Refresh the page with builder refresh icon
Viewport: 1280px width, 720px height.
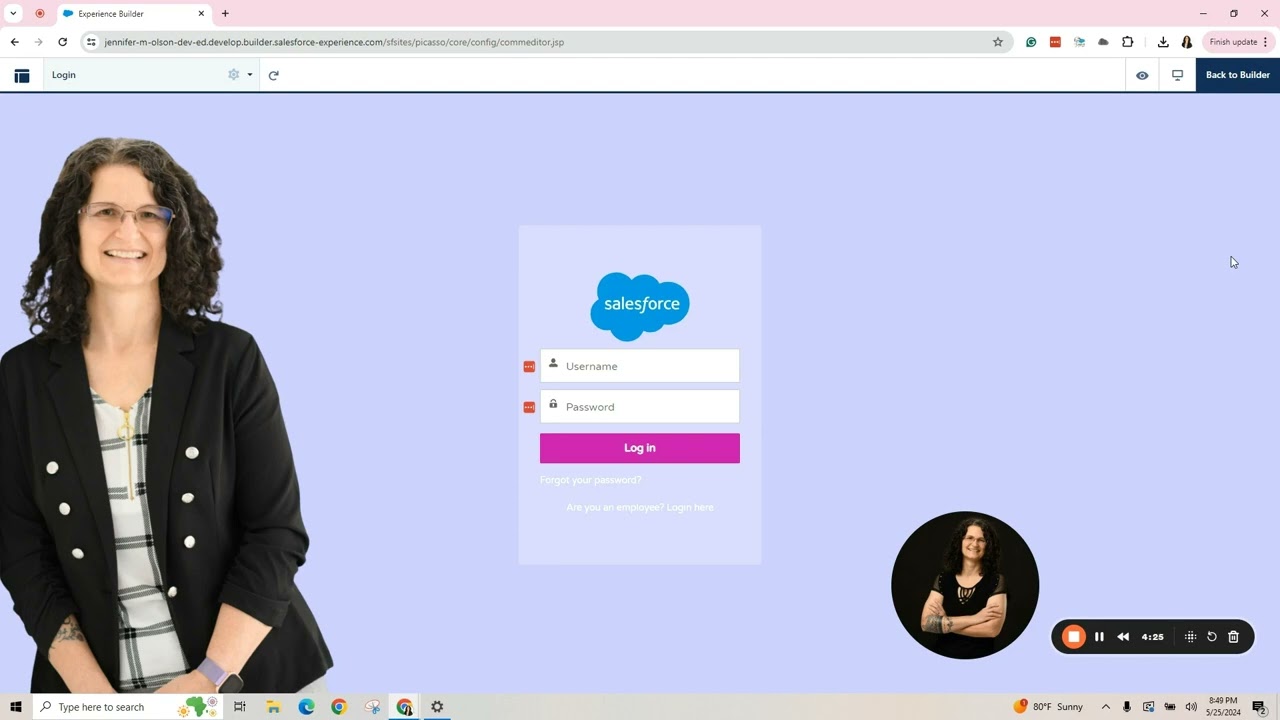pos(273,75)
